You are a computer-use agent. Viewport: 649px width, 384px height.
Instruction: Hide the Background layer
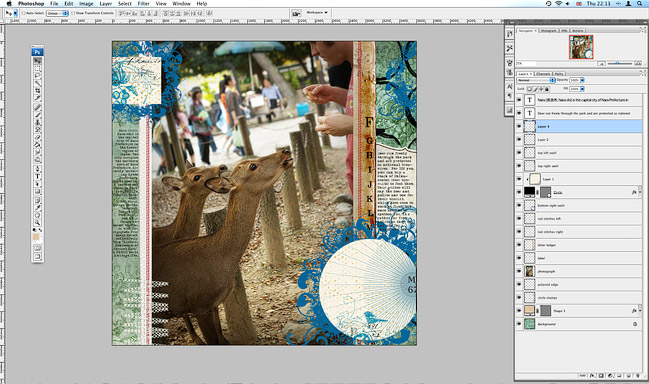[519, 324]
